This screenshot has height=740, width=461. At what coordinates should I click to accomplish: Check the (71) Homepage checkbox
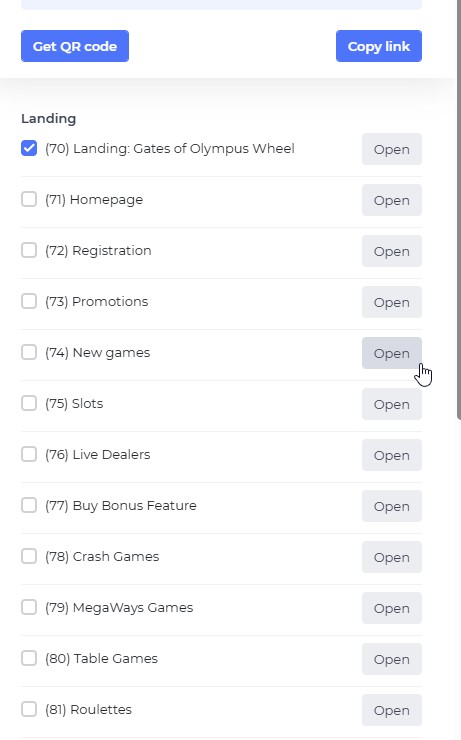pos(29,199)
